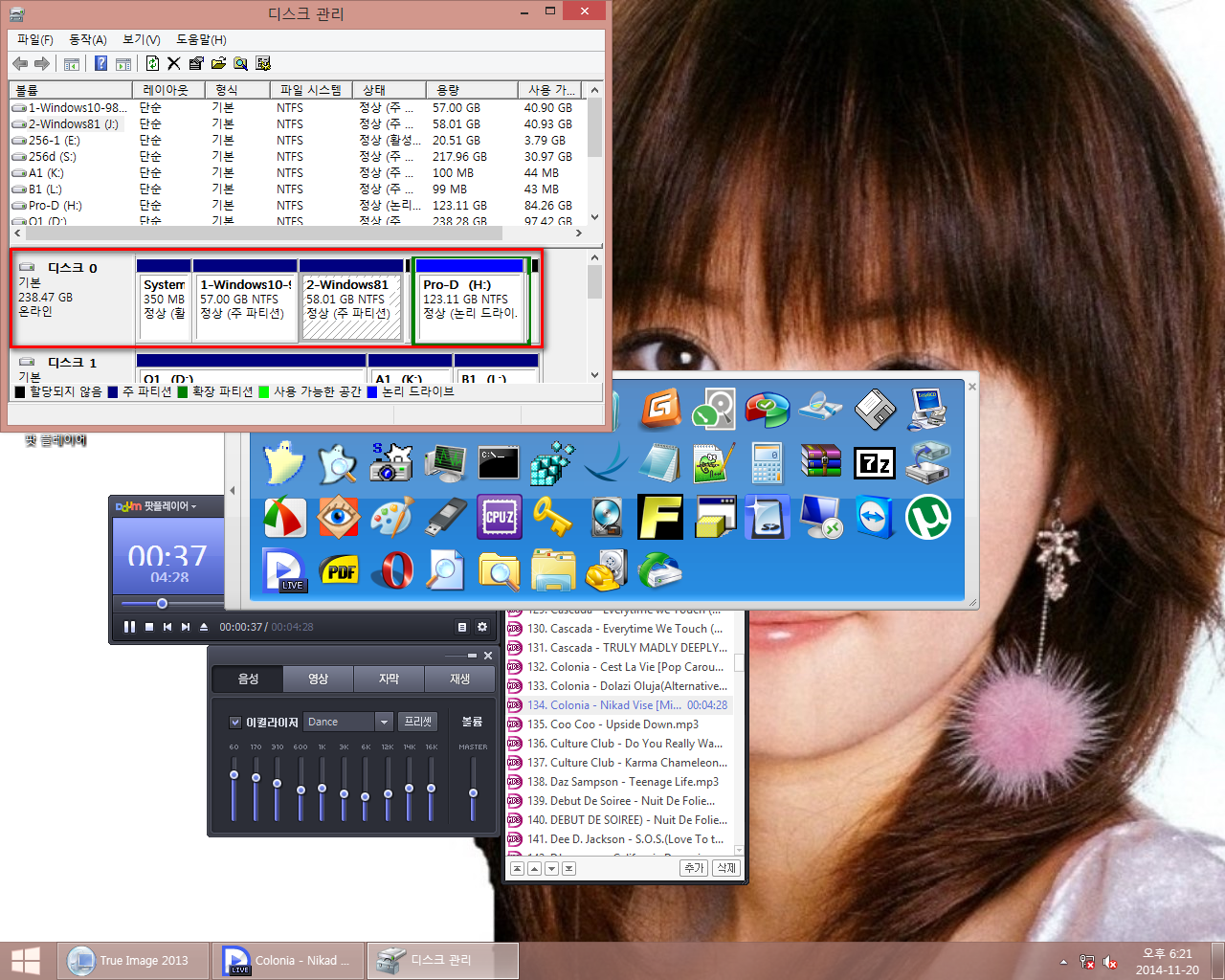
Task: Click the volume icon in system tray
Action: point(1110,962)
